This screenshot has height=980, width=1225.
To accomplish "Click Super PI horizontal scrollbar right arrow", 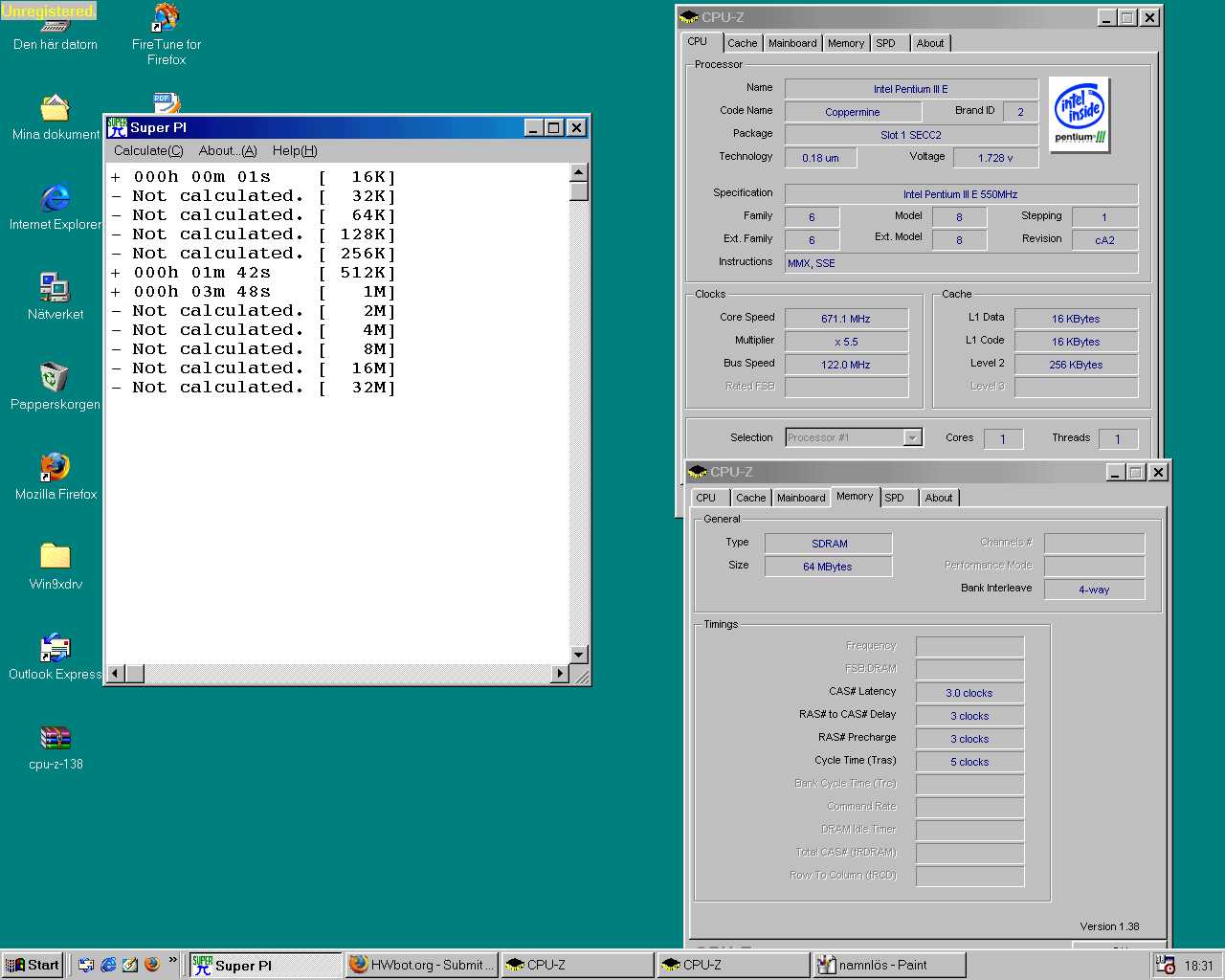I will pyautogui.click(x=561, y=674).
